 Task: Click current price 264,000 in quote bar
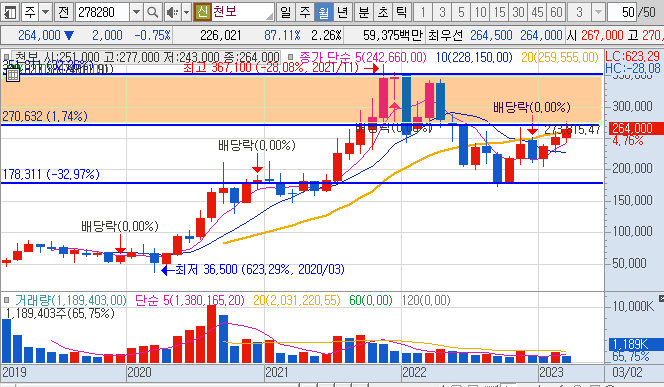pos(40,36)
